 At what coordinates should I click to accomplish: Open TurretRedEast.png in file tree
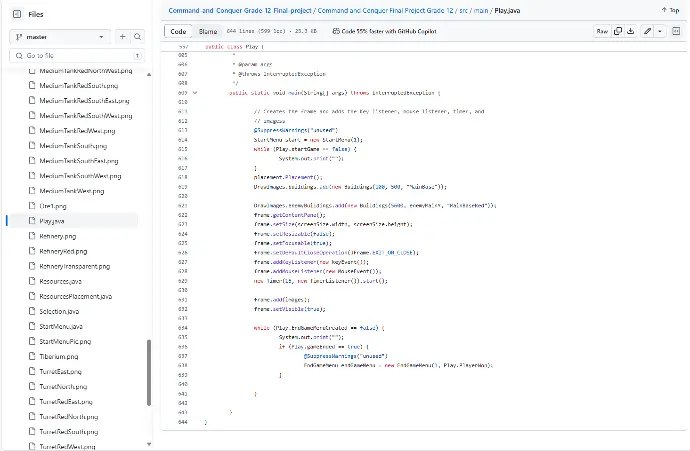click(66, 401)
